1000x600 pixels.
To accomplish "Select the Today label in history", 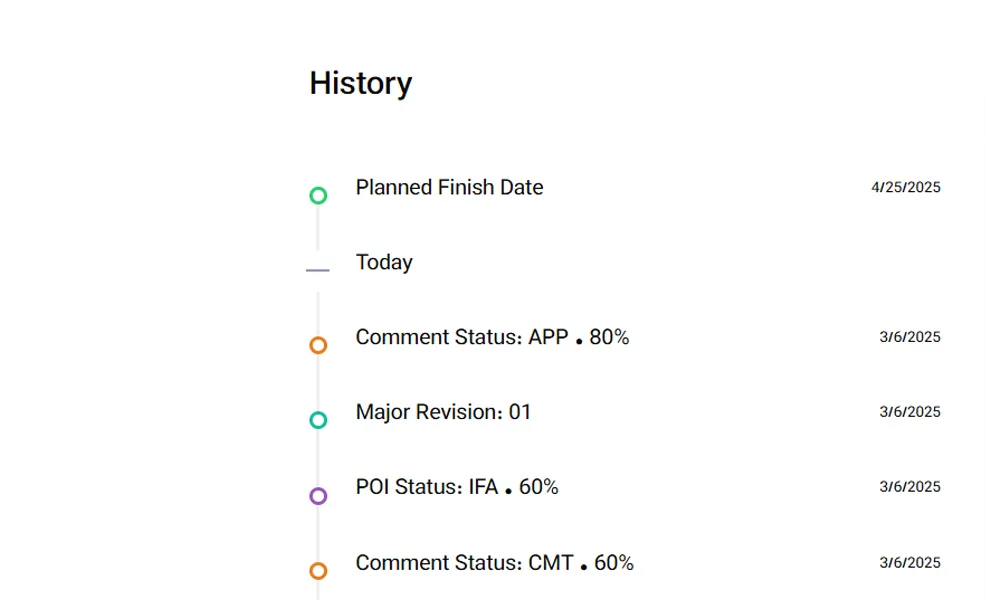I will click(384, 262).
